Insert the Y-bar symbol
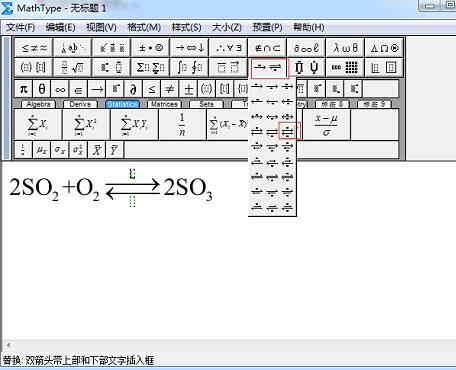This screenshot has width=456, height=370. pyautogui.click(x=115, y=150)
